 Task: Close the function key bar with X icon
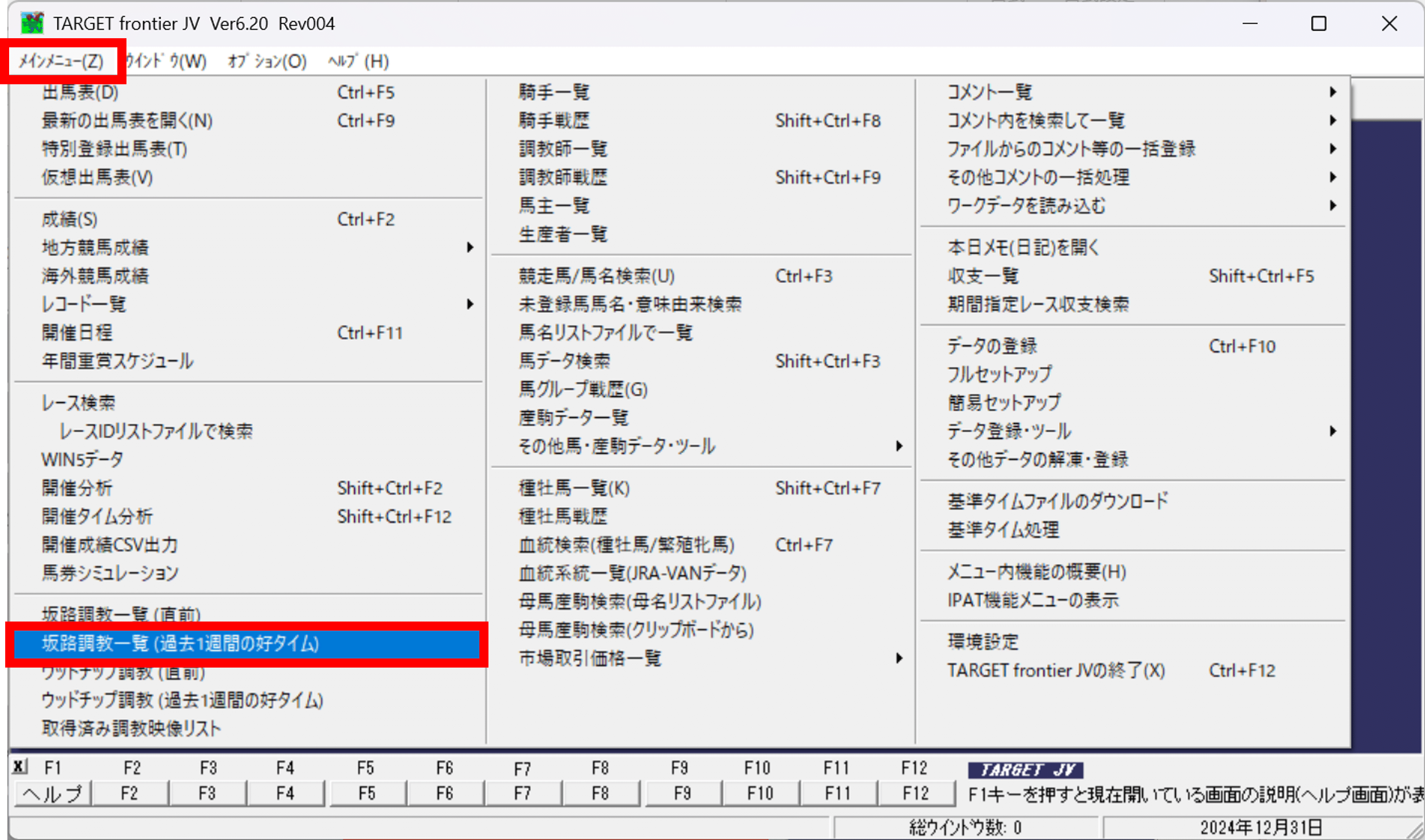click(19, 767)
